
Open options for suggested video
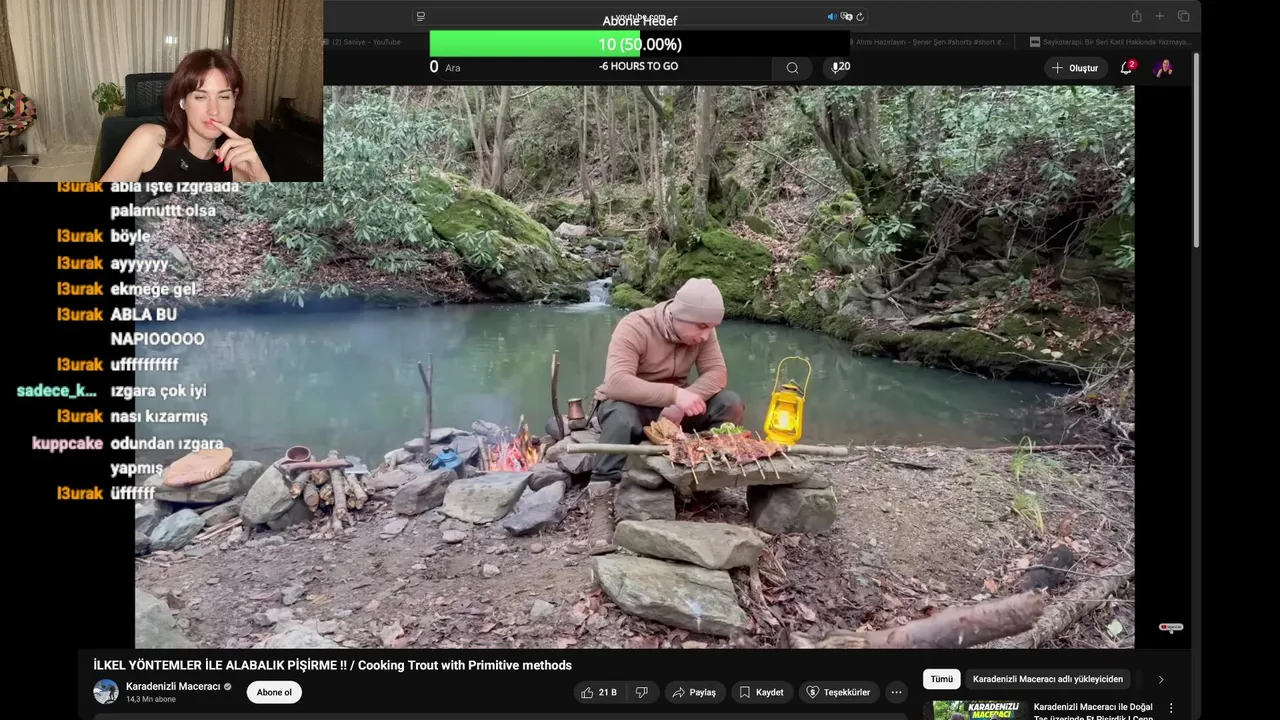1171,708
